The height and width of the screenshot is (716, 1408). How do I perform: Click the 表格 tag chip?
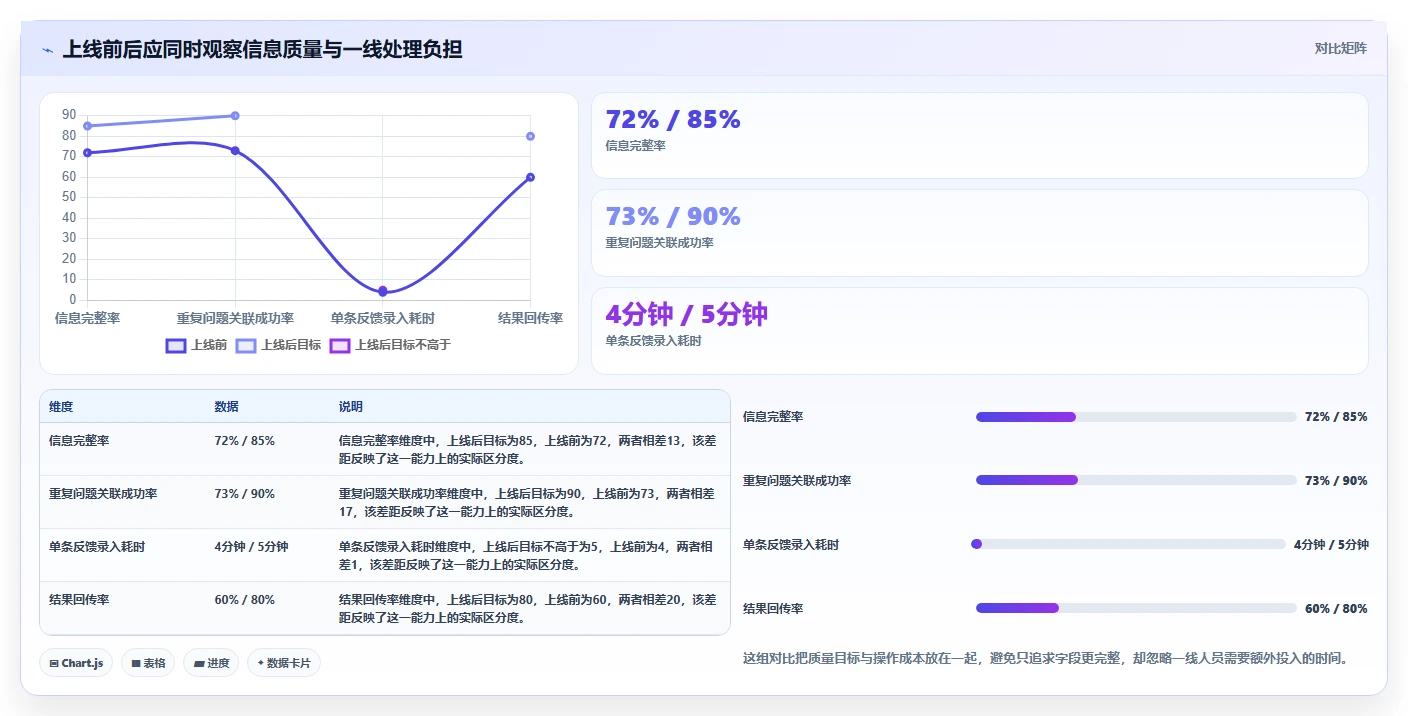point(148,663)
